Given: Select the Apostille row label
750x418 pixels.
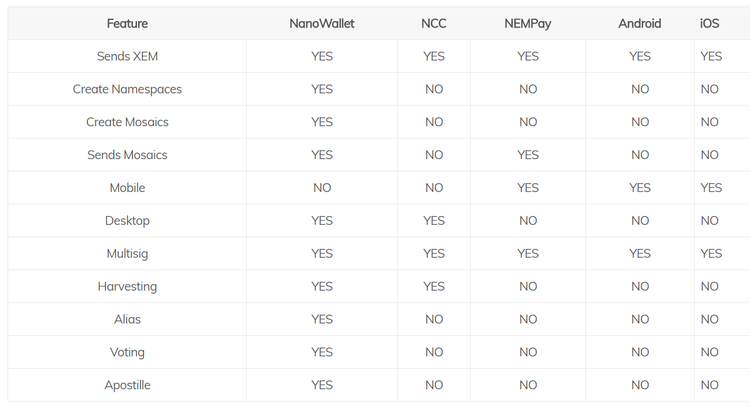Looking at the screenshot, I should pyautogui.click(x=127, y=385).
